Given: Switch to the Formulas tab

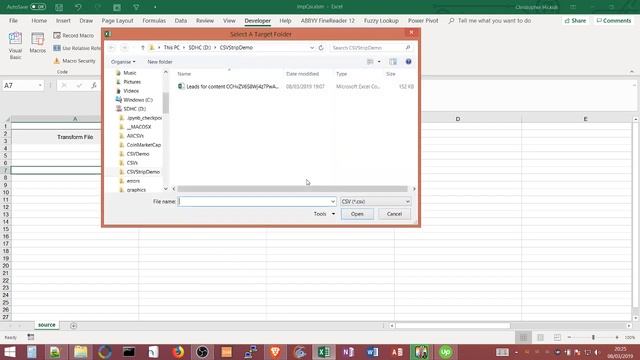Looking at the screenshot, I should [154, 20].
